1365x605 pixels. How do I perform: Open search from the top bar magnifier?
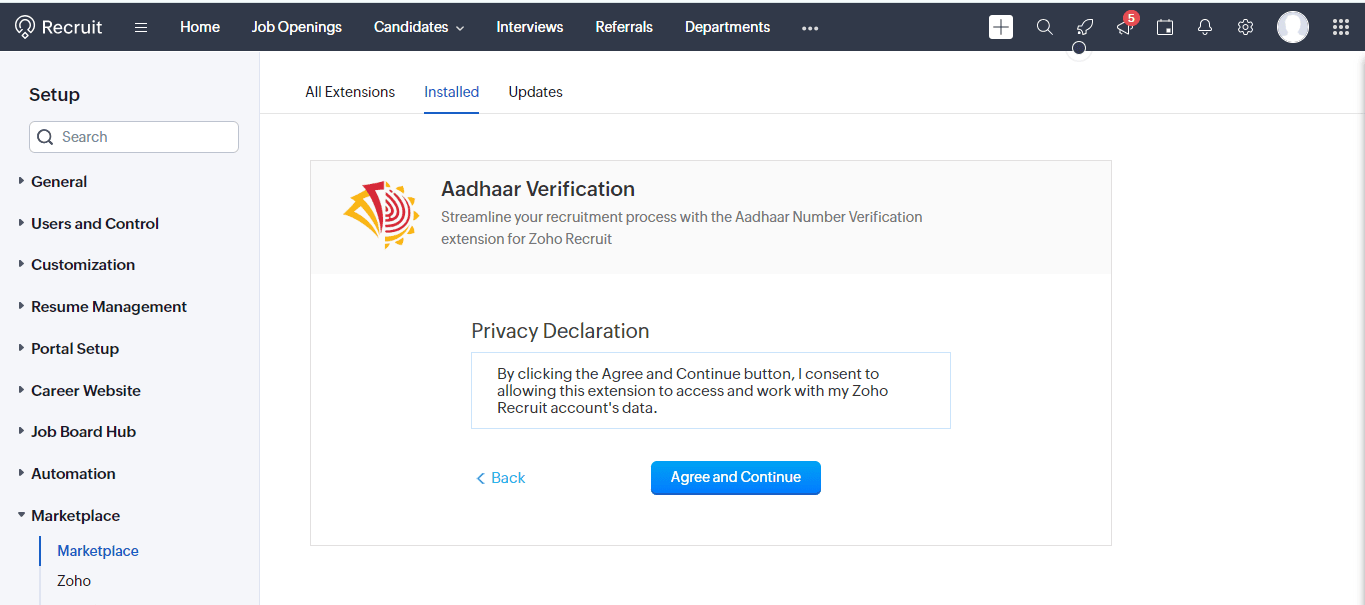point(1044,27)
